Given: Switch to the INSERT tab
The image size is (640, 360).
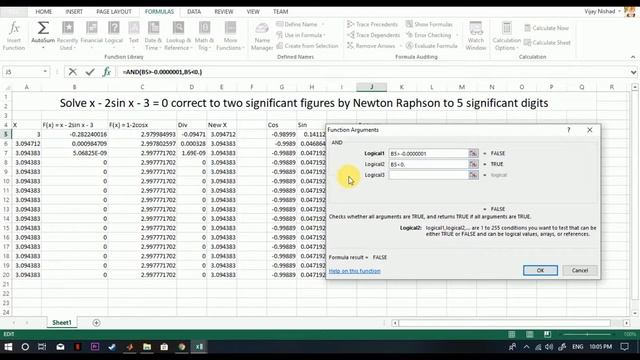Looking at the screenshot, I should tap(74, 11).
